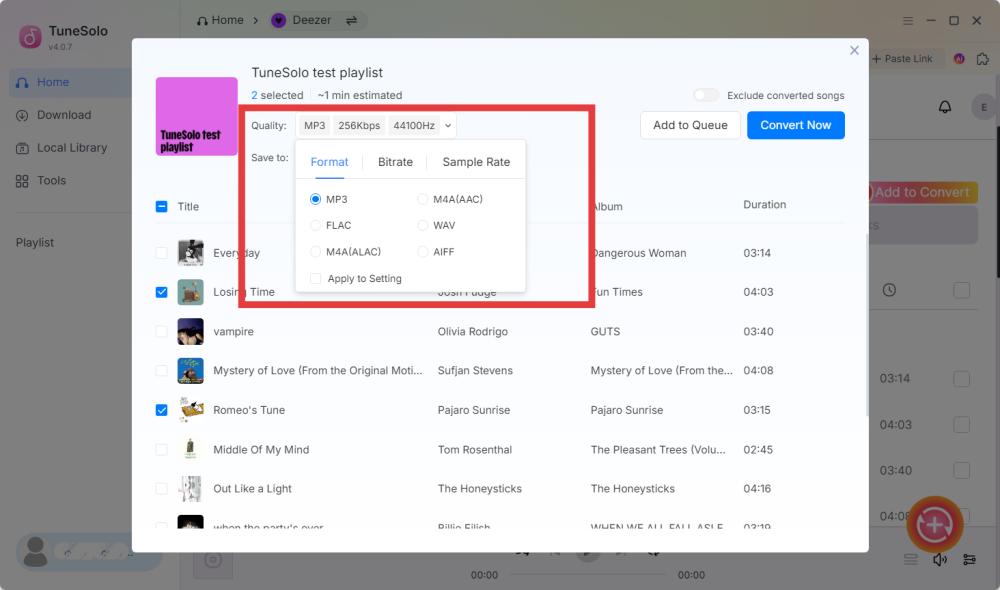Click the switch service arrows icon

click(351, 20)
